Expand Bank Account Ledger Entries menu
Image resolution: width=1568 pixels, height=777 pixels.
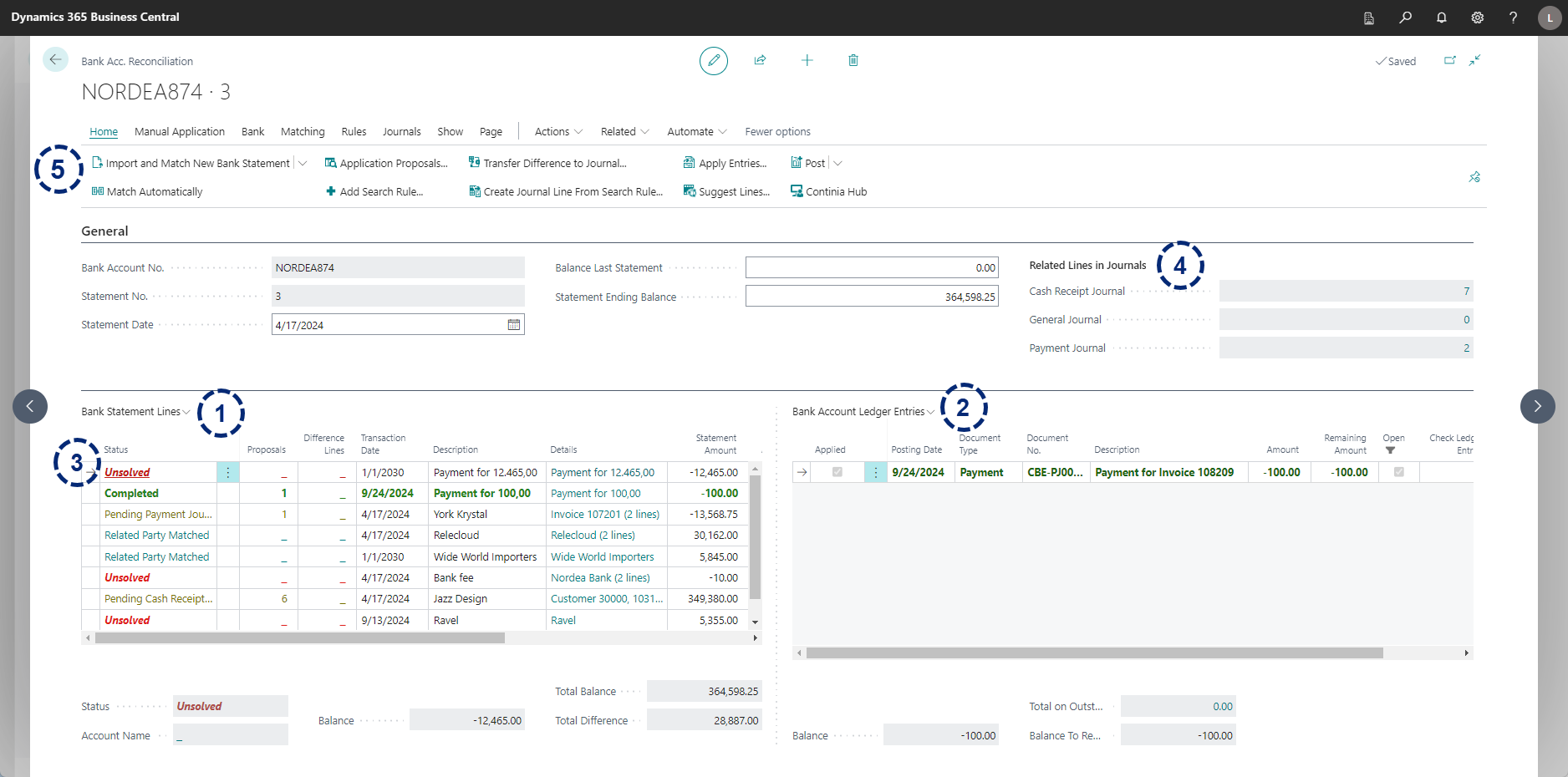click(x=863, y=411)
